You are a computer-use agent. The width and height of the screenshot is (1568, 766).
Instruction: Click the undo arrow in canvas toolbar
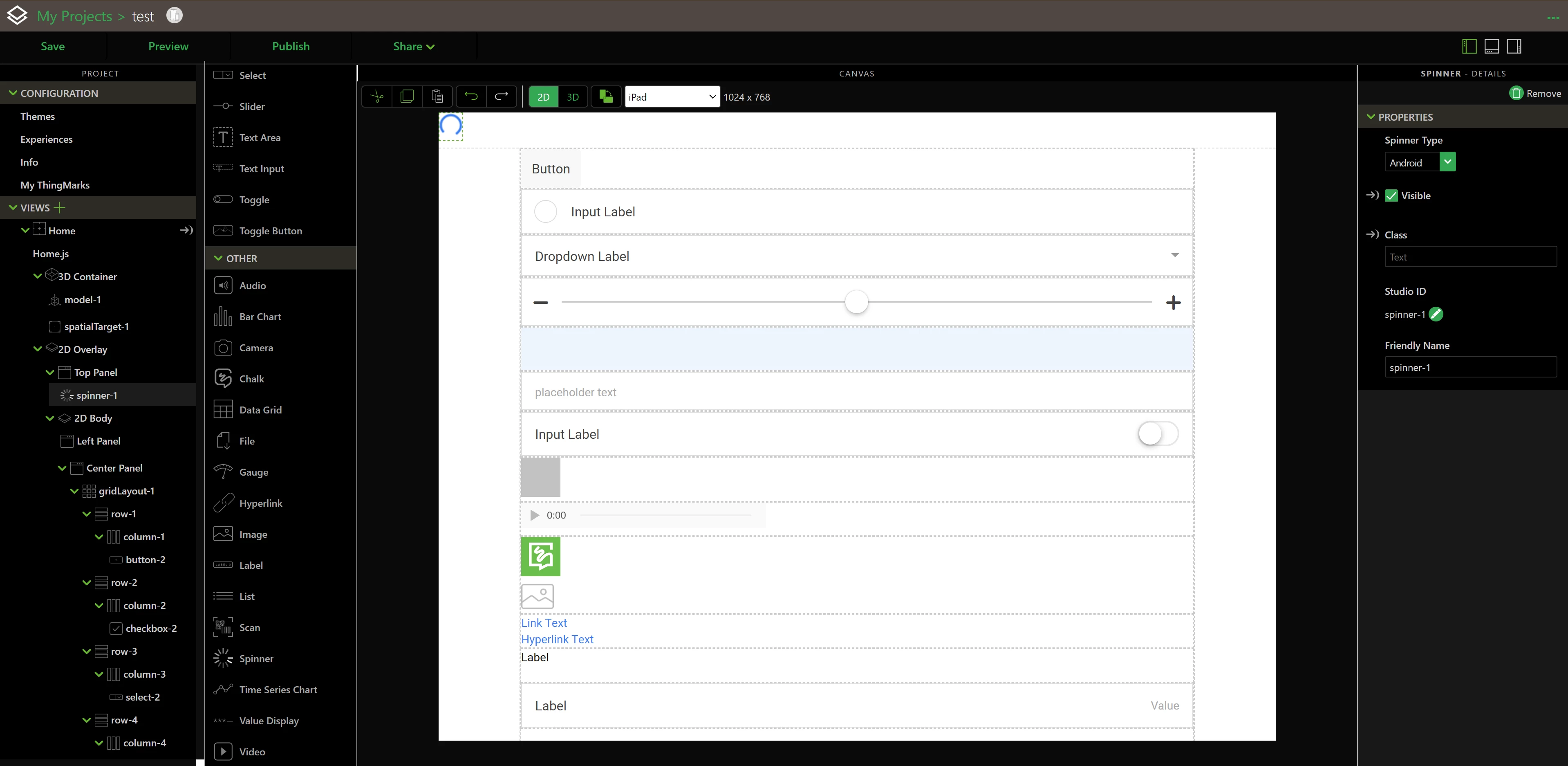coord(470,97)
